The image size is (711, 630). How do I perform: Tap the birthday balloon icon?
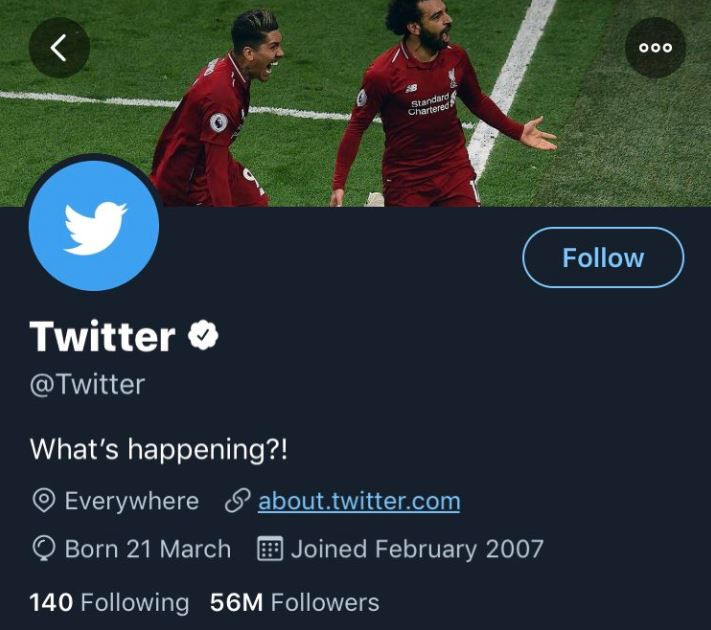pyautogui.click(x=44, y=549)
